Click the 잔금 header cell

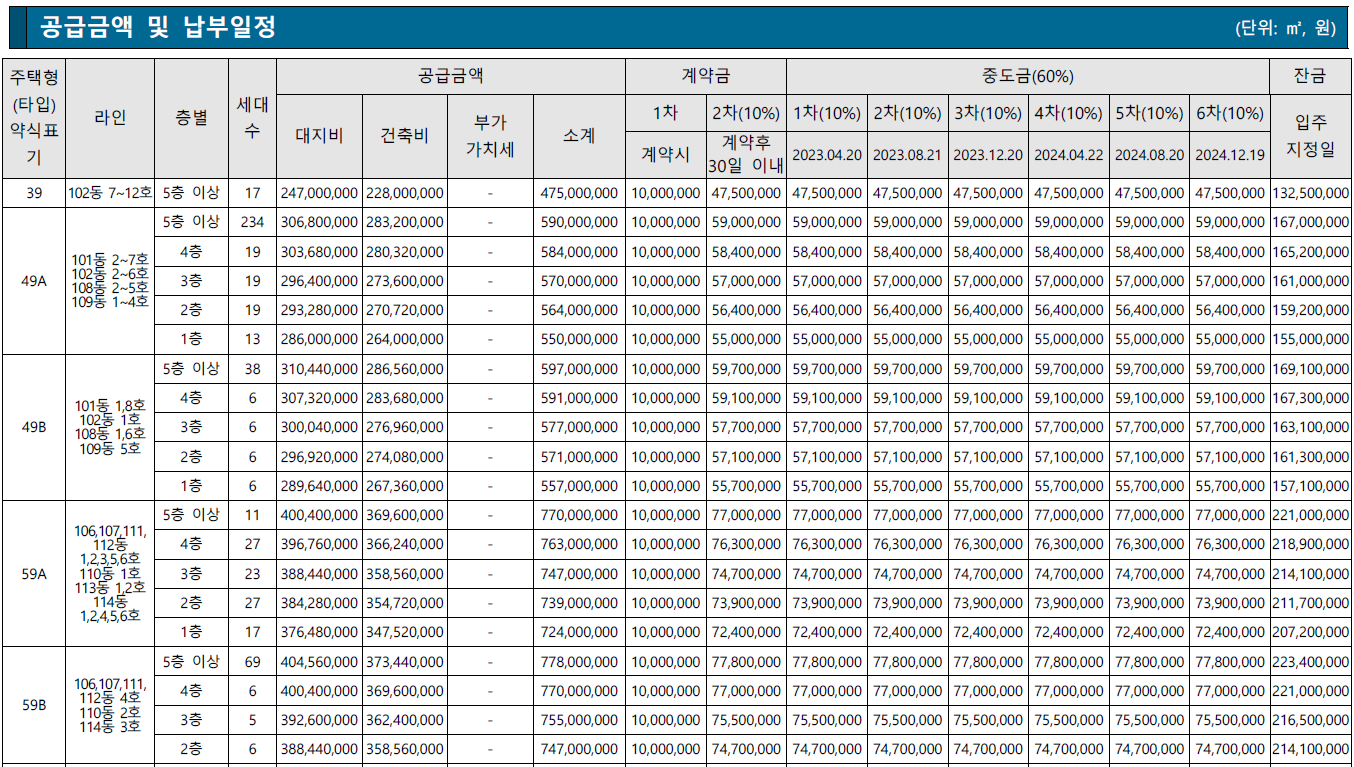tap(1310, 76)
